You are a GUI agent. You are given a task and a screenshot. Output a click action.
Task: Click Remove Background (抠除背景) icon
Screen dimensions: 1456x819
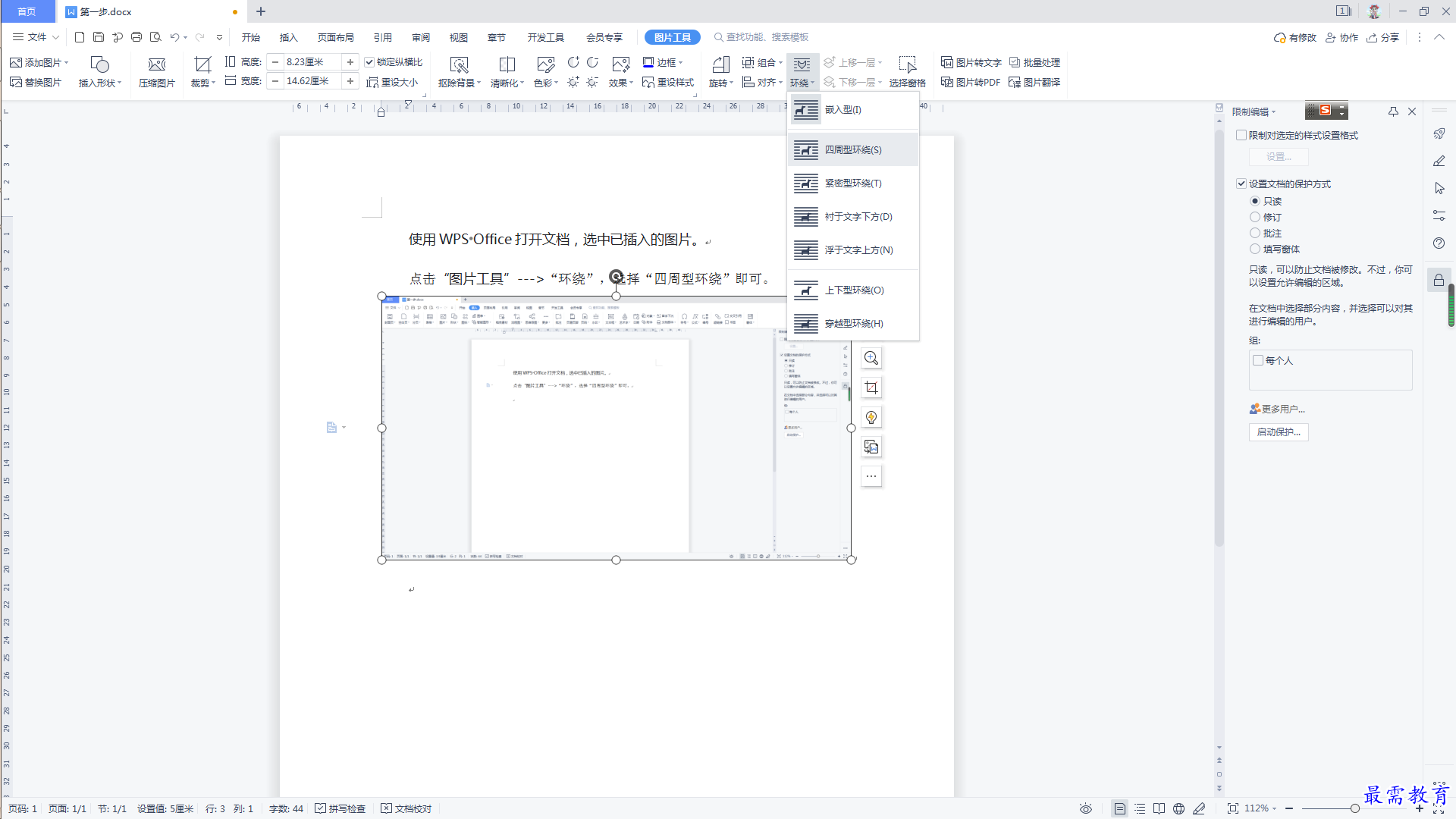click(x=459, y=64)
